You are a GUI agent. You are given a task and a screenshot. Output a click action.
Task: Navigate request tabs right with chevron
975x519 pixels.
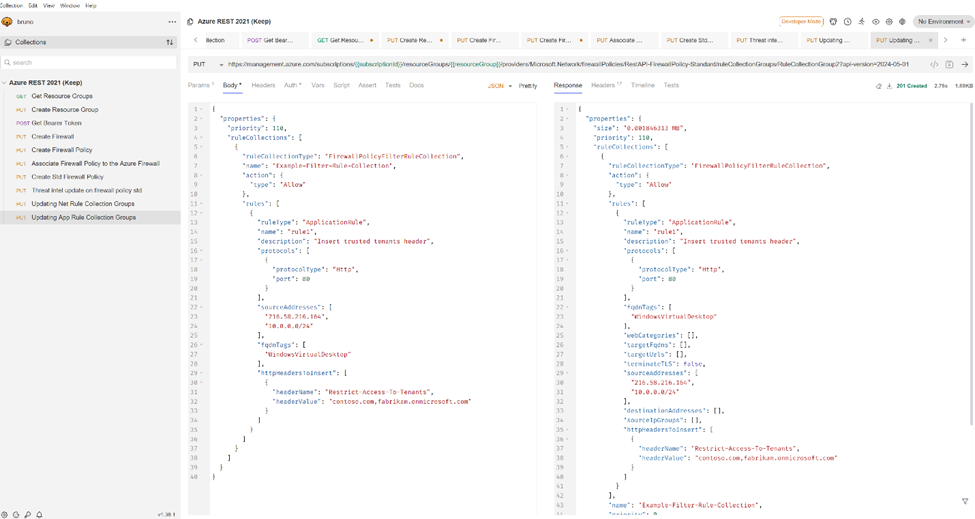tap(945, 40)
